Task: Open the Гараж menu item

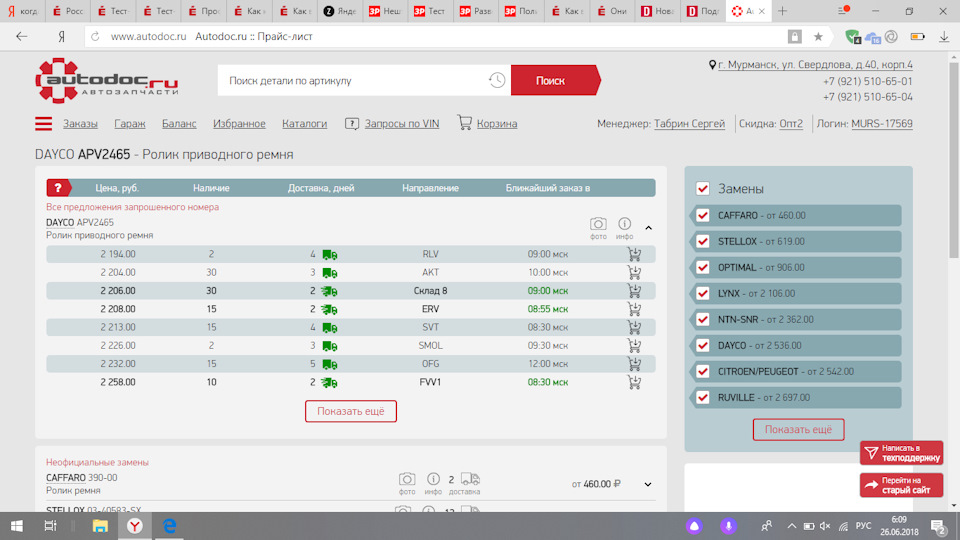Action: pos(130,124)
